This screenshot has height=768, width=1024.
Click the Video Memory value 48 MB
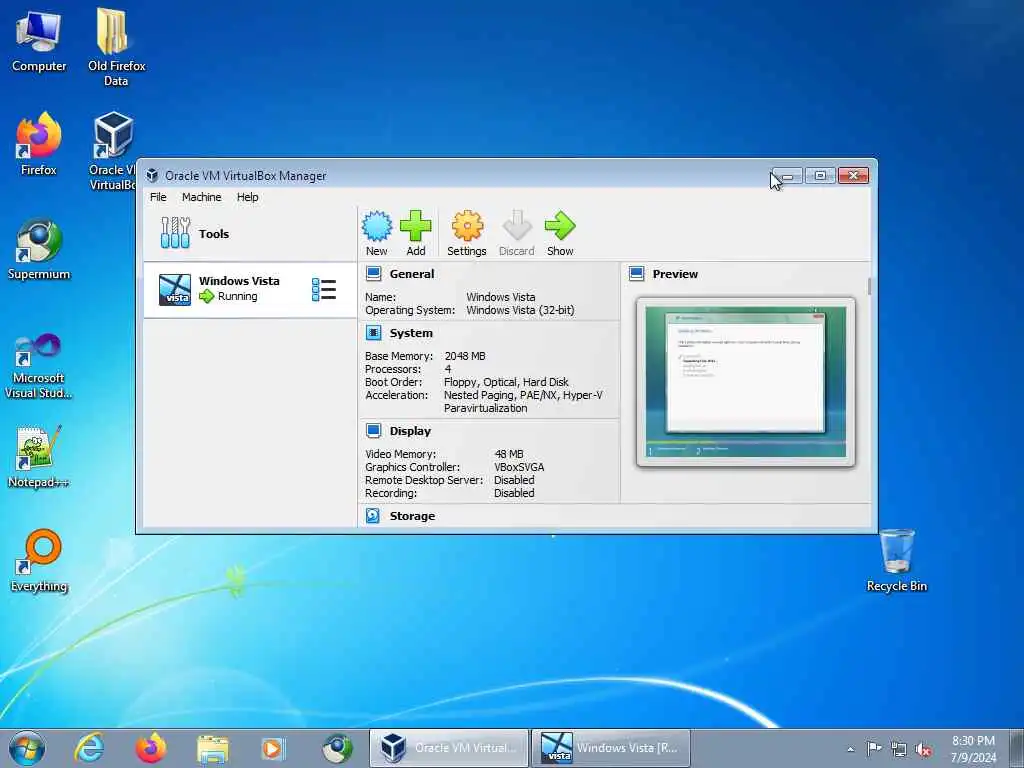coord(509,454)
